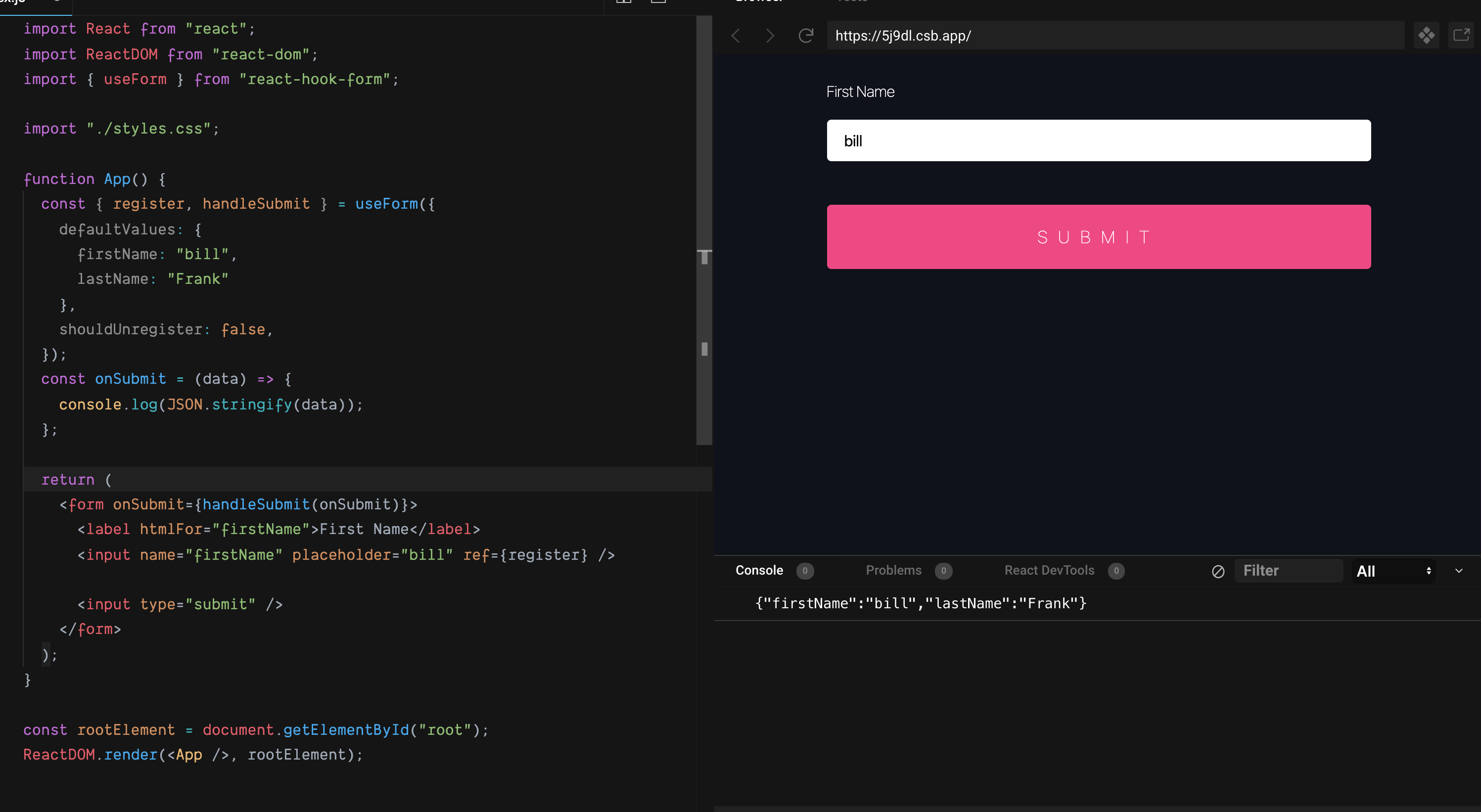Refresh the preview browser

point(806,36)
